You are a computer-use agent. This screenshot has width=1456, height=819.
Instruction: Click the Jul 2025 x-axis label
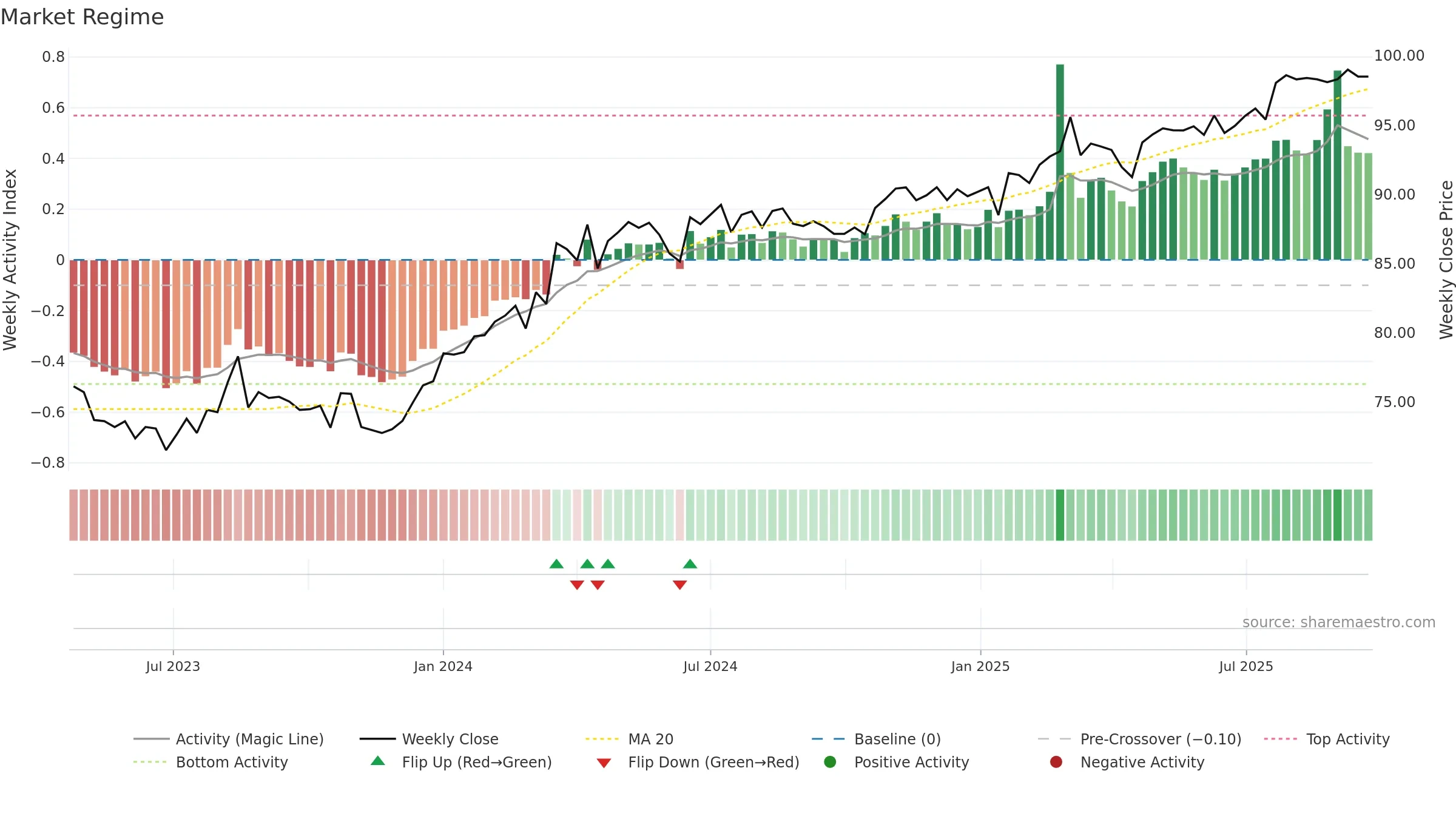[1246, 666]
